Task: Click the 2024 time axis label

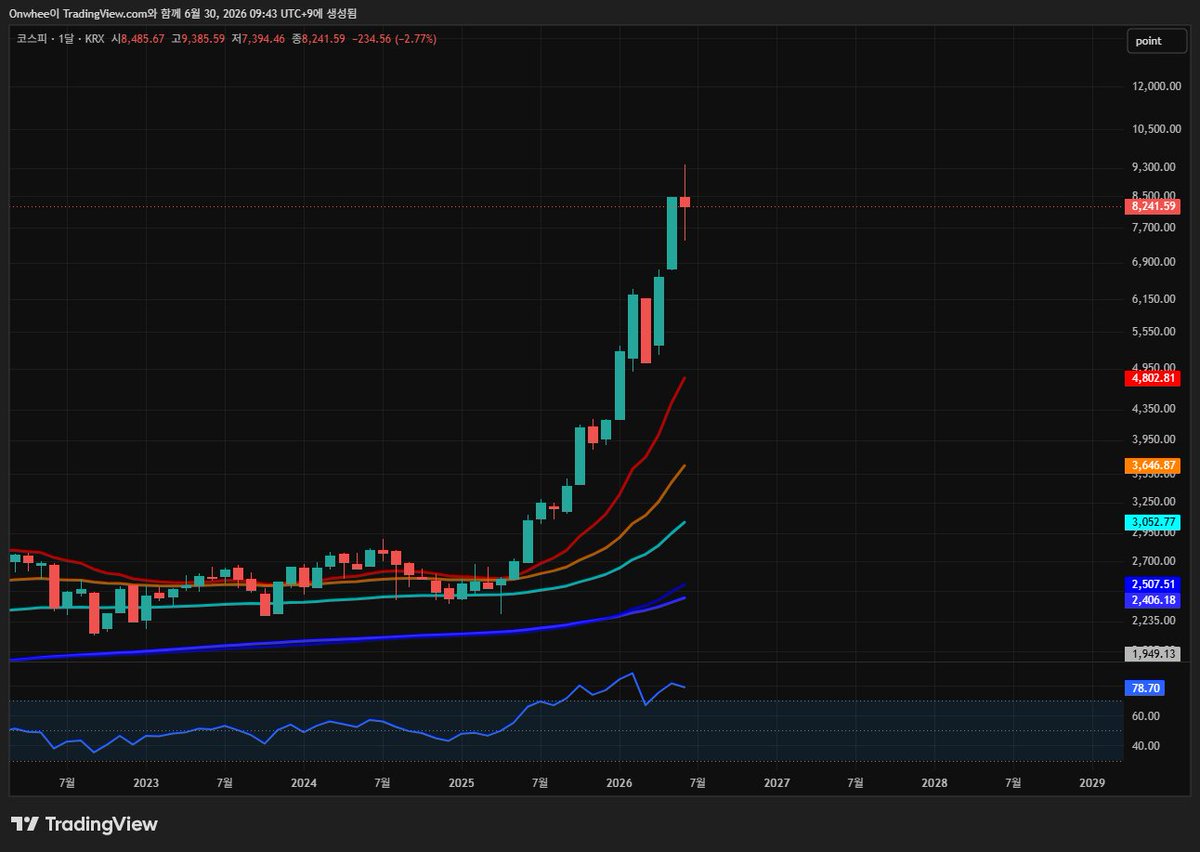Action: tap(304, 782)
